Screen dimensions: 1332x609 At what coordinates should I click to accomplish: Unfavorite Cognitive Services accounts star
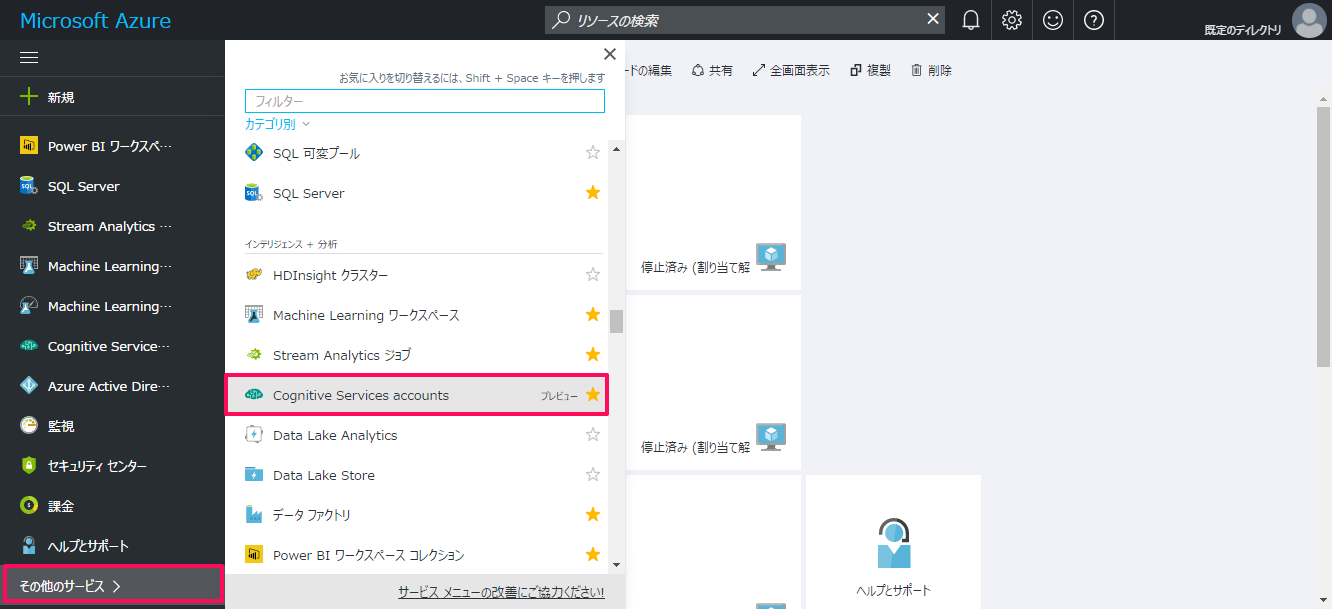coord(593,395)
